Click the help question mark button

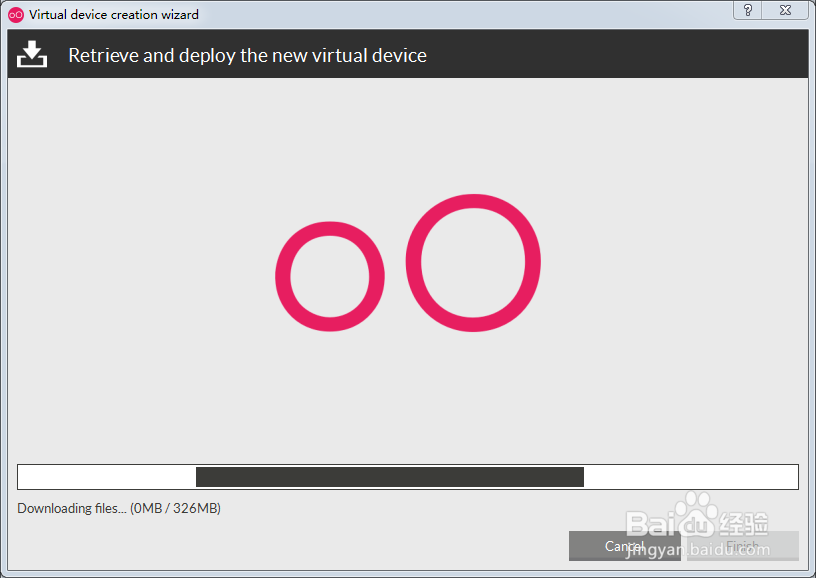747,10
